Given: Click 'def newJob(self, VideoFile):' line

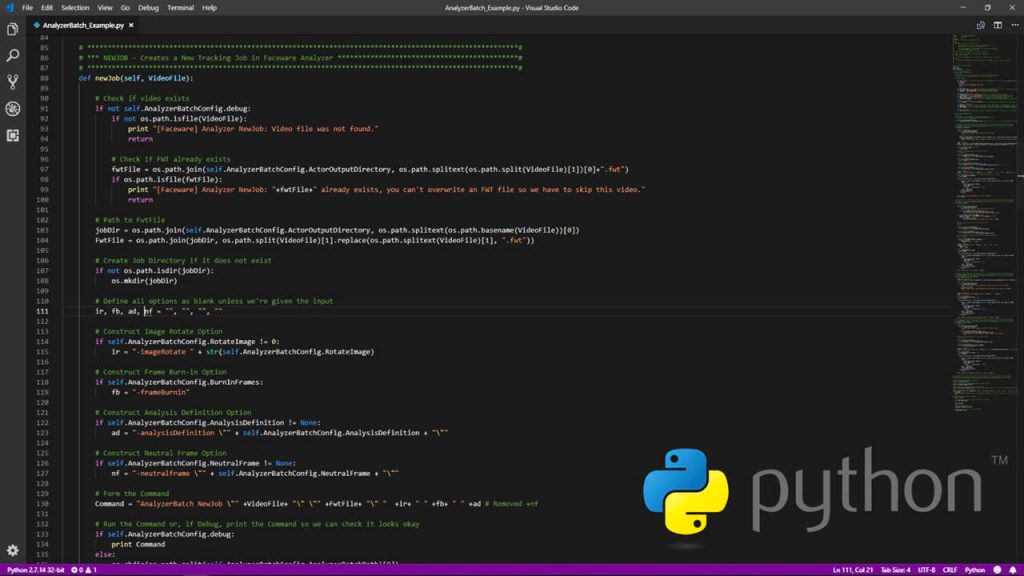Looking at the screenshot, I should click(136, 78).
